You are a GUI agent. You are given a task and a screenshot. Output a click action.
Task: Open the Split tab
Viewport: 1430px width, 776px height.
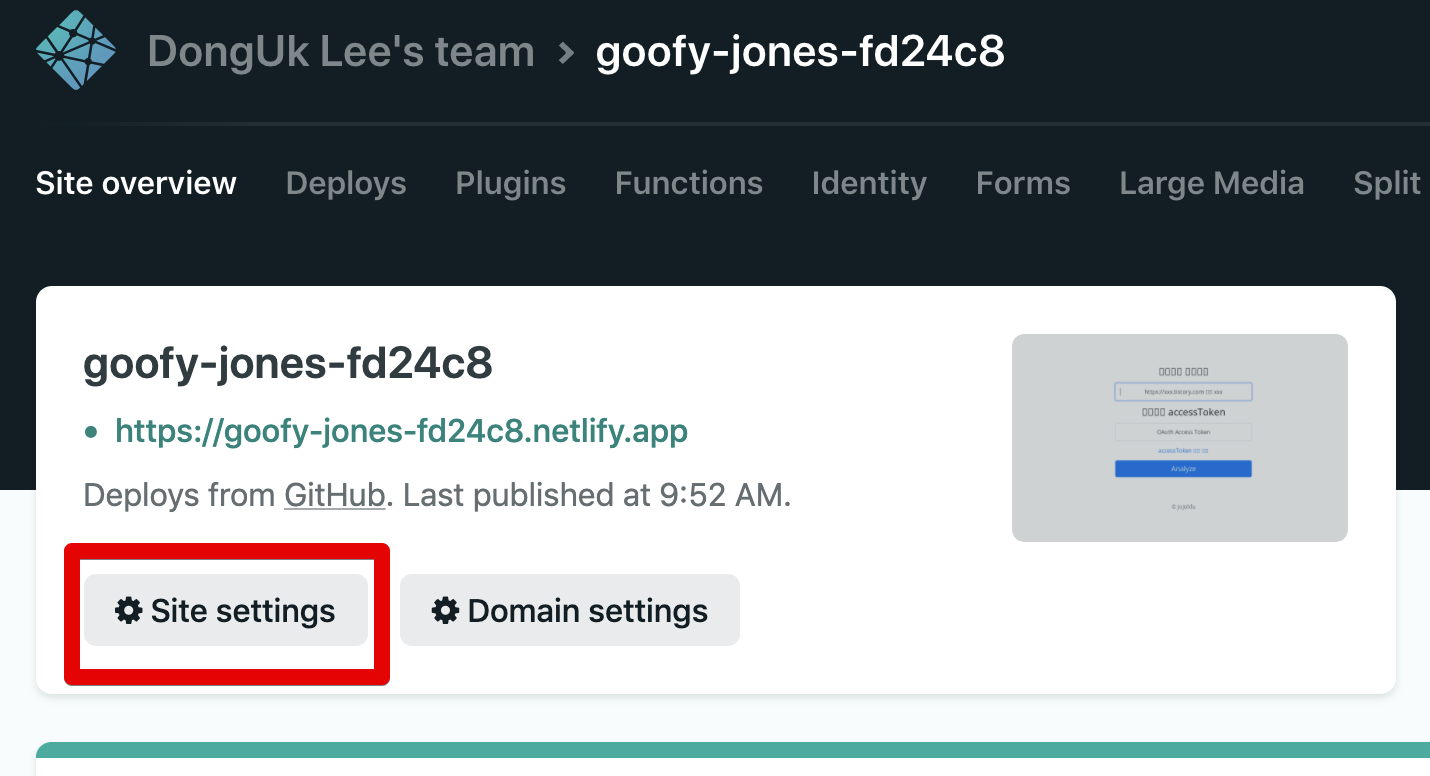click(x=1387, y=183)
